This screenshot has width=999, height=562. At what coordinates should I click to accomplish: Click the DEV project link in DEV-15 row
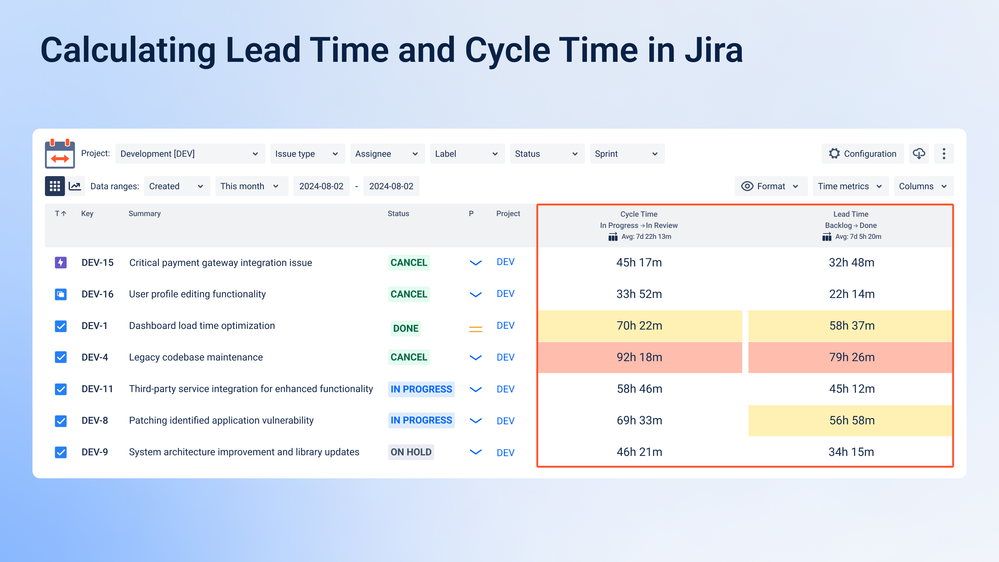coord(505,262)
